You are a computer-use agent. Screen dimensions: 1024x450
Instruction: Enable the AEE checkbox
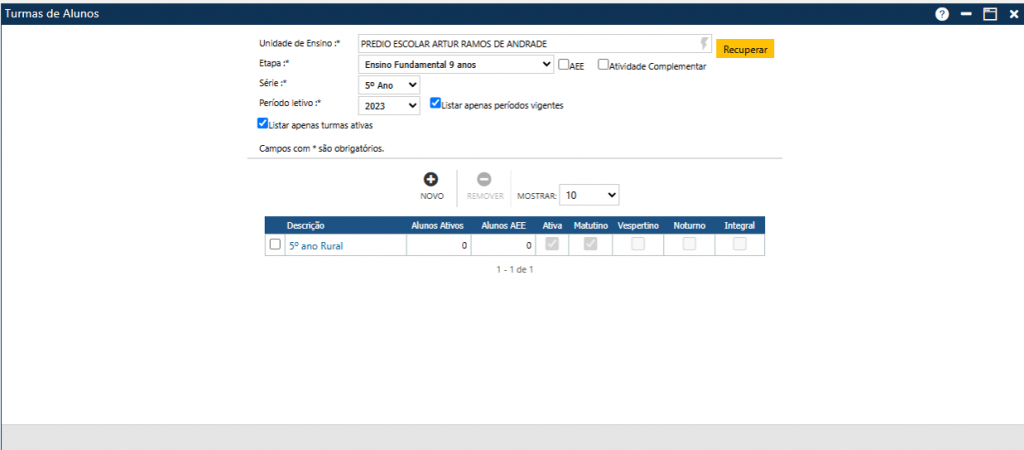pyautogui.click(x=564, y=65)
